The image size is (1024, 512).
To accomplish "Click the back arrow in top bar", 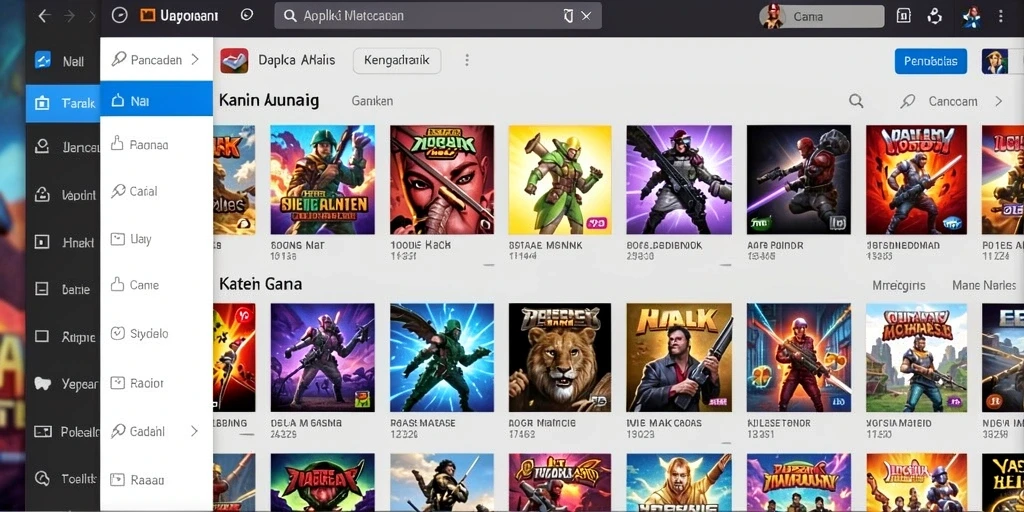I will point(44,16).
